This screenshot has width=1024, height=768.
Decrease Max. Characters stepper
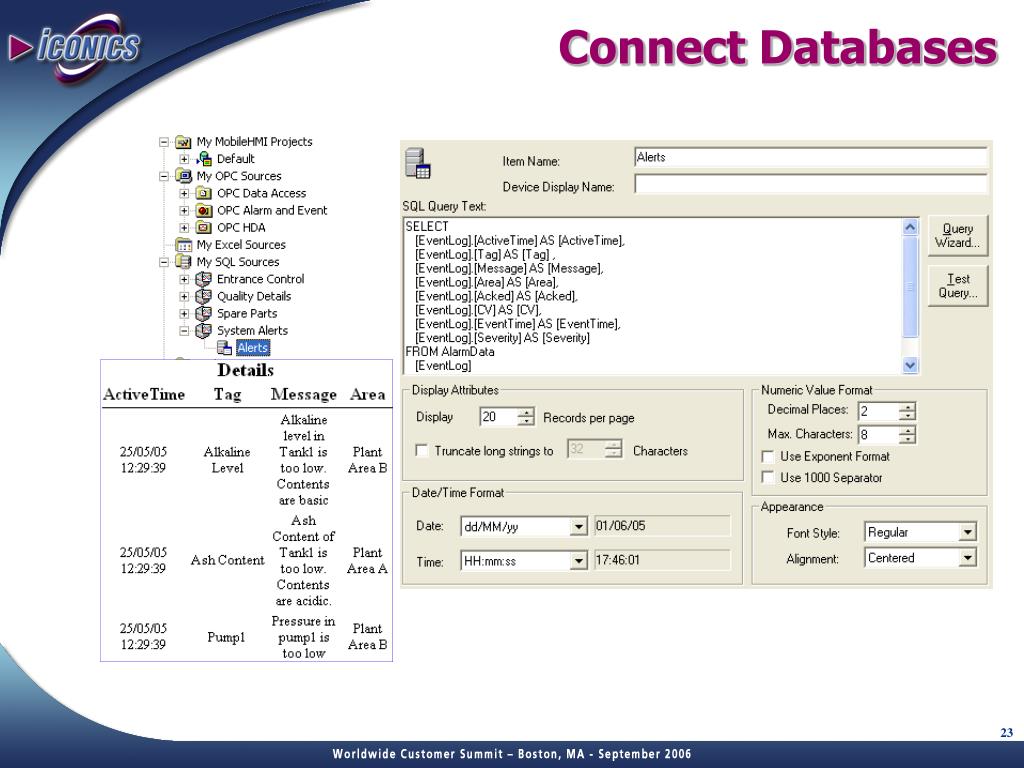click(907, 439)
